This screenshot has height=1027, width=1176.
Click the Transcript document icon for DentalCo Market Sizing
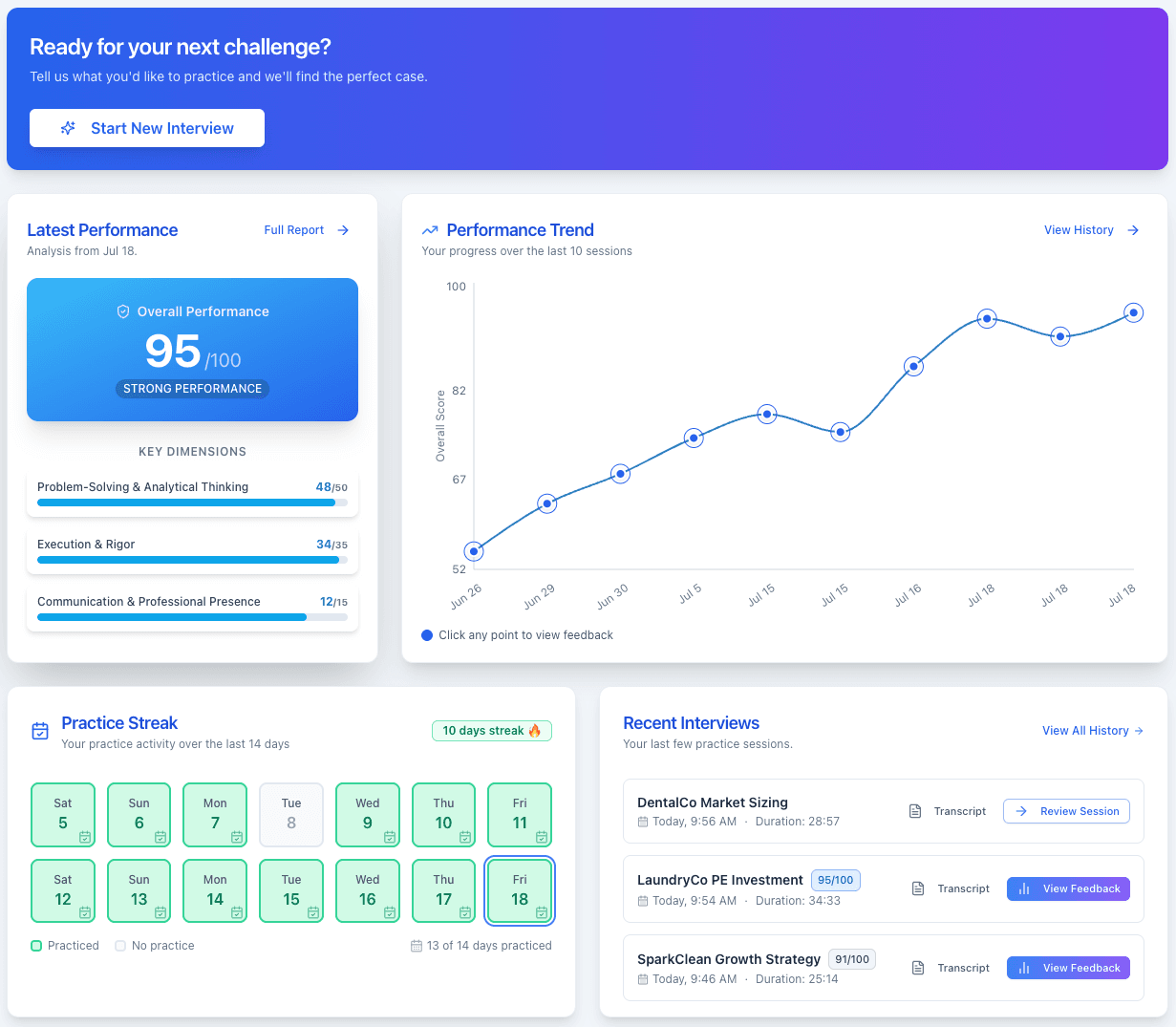click(x=914, y=810)
